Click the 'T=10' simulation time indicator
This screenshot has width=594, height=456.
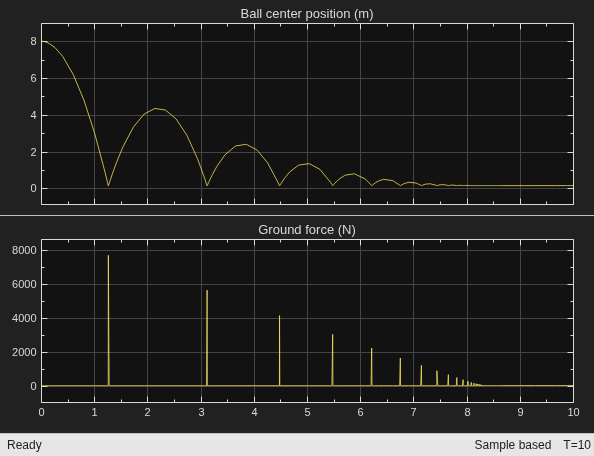(x=577, y=445)
